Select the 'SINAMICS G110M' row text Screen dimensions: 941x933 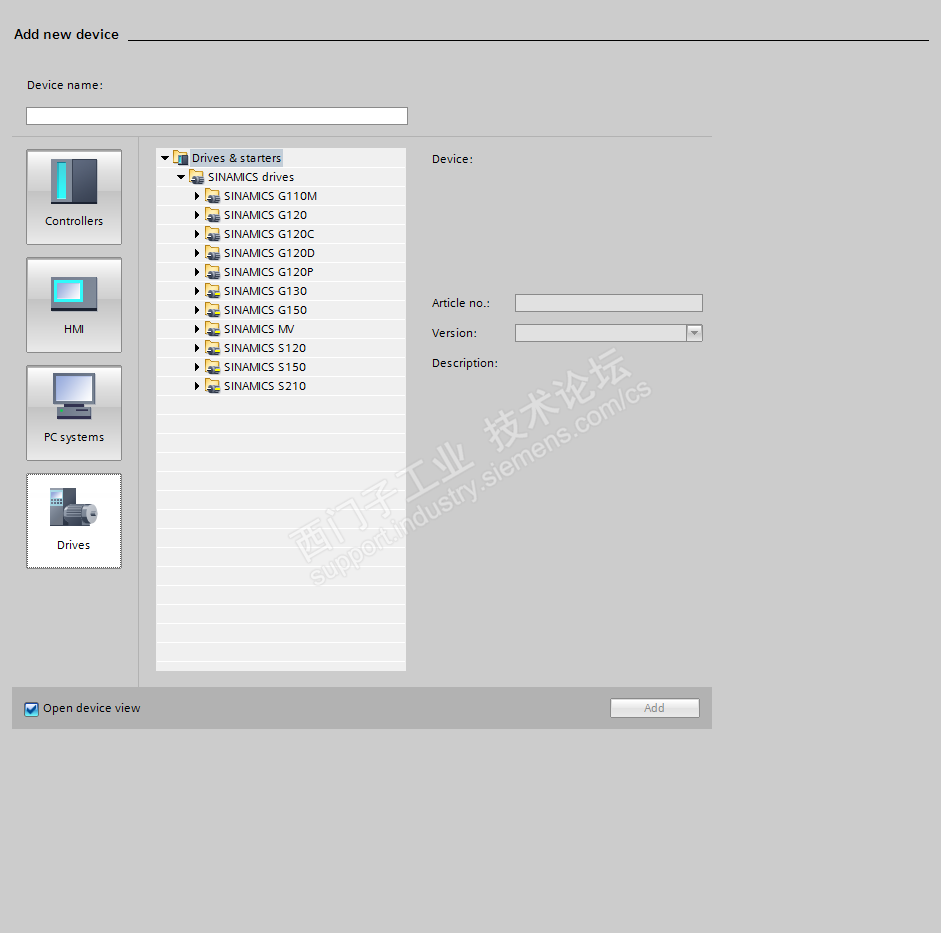(270, 196)
